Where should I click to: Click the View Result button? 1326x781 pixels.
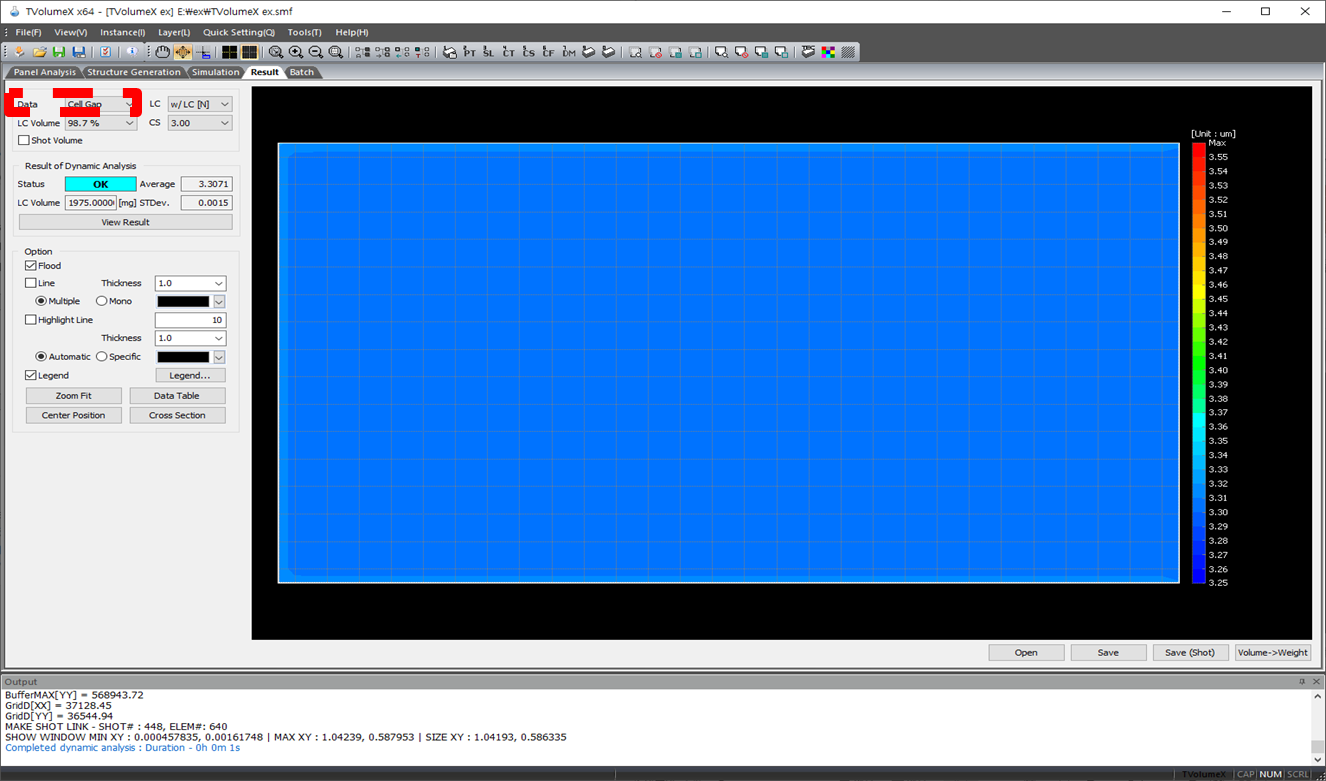[126, 222]
